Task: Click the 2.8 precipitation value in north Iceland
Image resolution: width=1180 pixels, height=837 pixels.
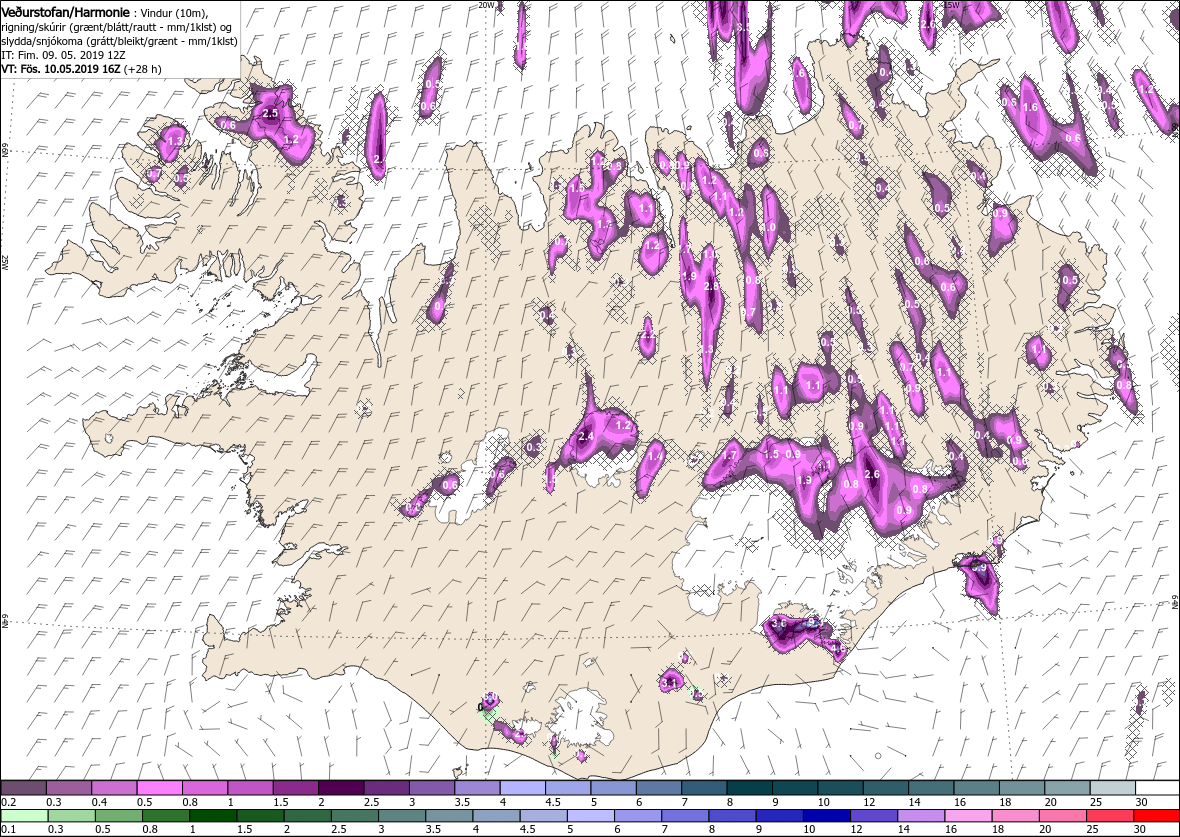Action: coord(710,287)
